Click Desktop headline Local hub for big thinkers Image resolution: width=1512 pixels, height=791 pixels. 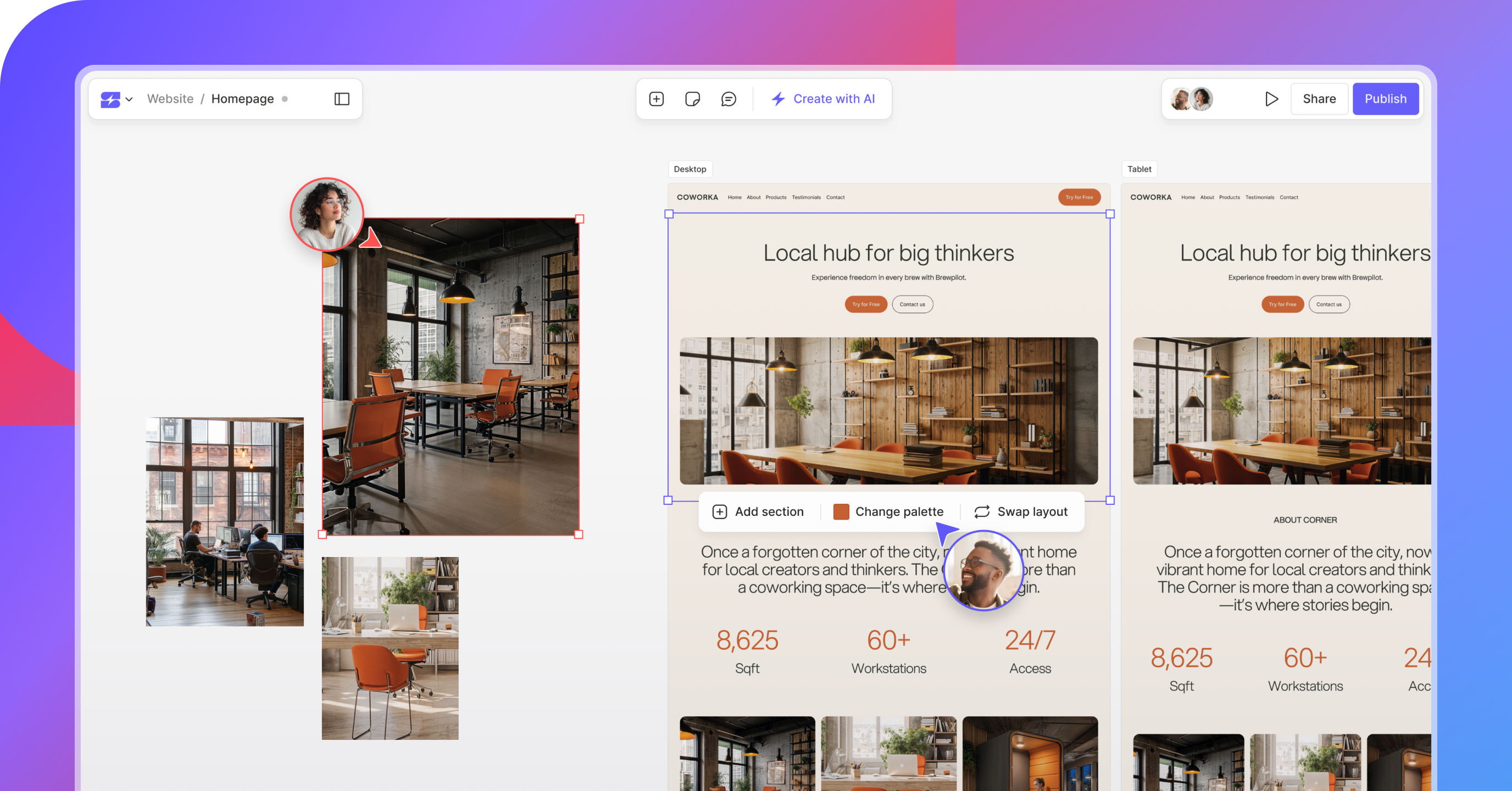coord(888,253)
